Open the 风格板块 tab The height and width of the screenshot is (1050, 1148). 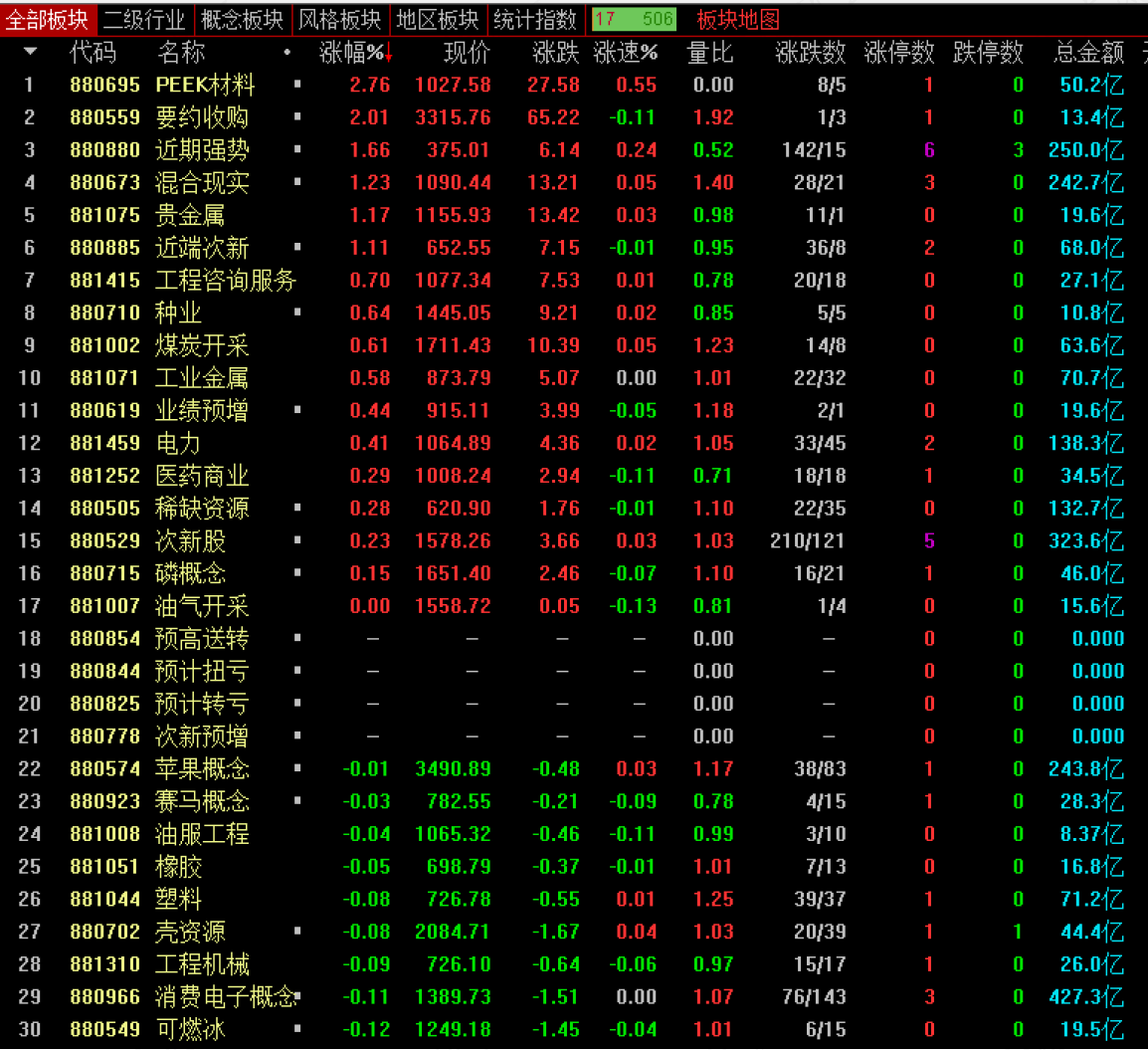point(340,20)
